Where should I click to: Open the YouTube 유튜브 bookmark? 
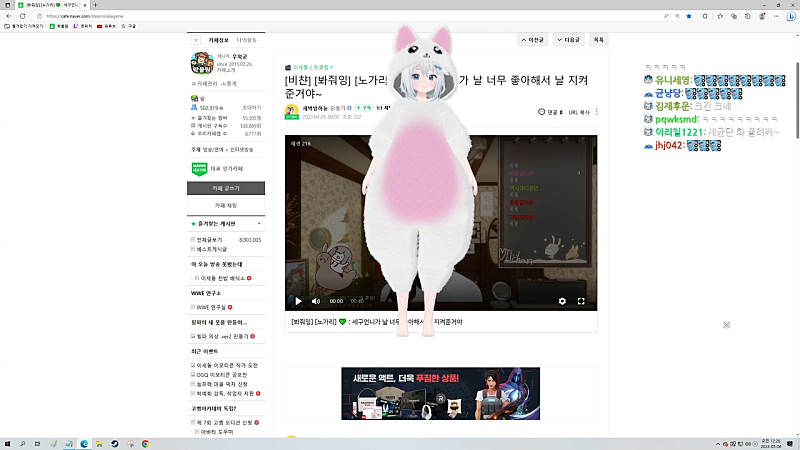pyautogui.click(x=106, y=26)
